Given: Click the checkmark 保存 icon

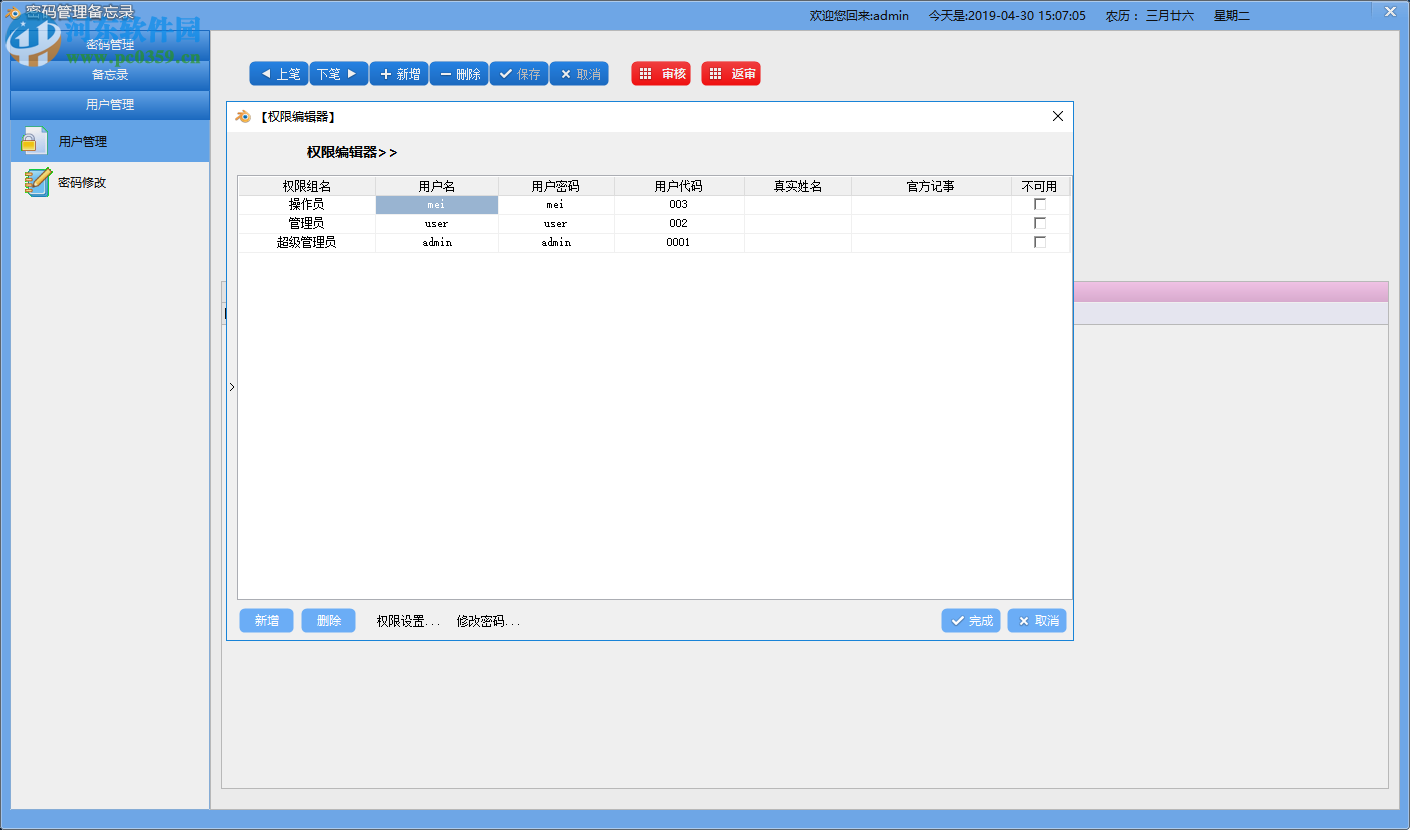Looking at the screenshot, I should pyautogui.click(x=505, y=73).
